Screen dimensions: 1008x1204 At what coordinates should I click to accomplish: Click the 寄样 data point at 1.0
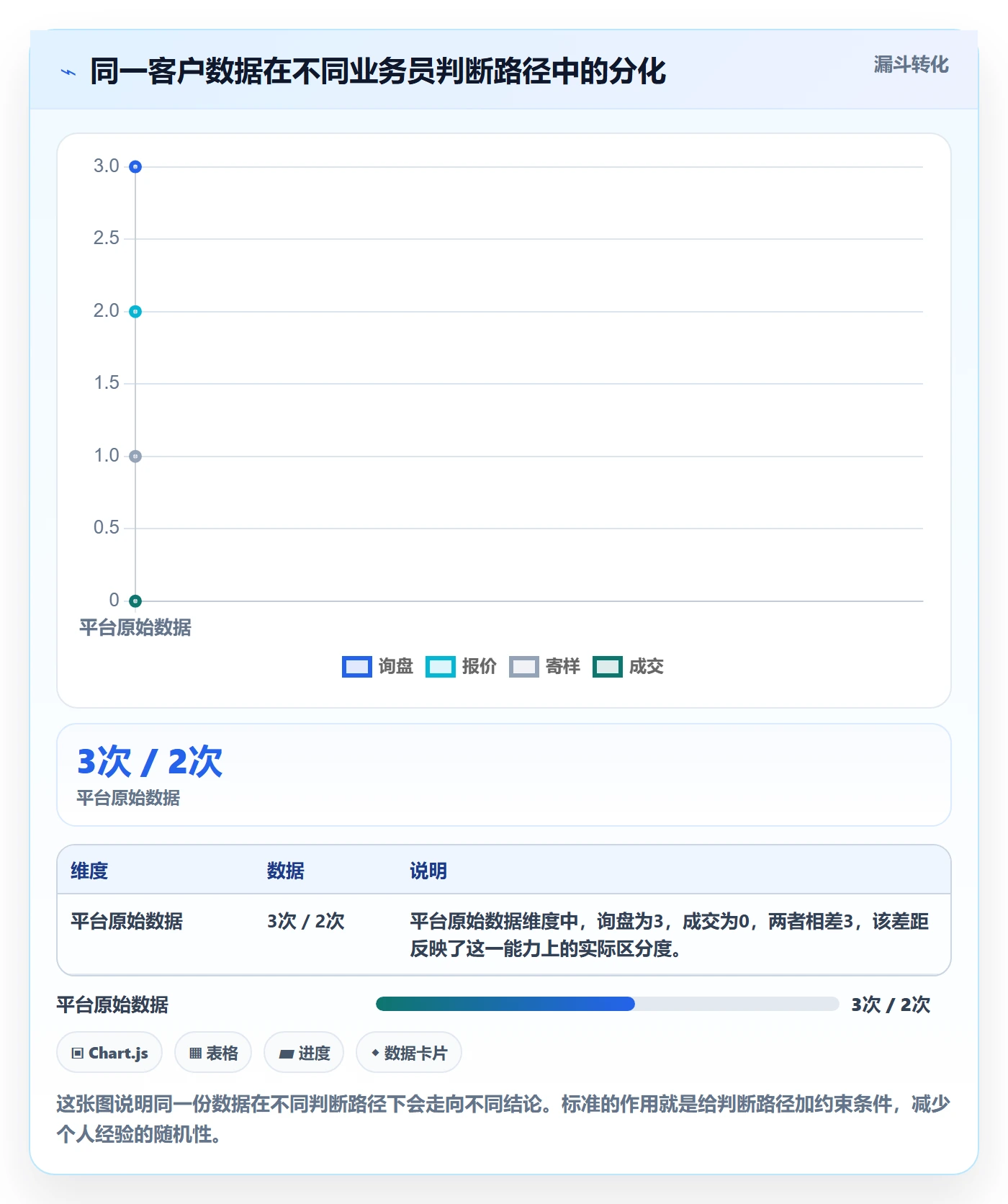click(x=135, y=457)
